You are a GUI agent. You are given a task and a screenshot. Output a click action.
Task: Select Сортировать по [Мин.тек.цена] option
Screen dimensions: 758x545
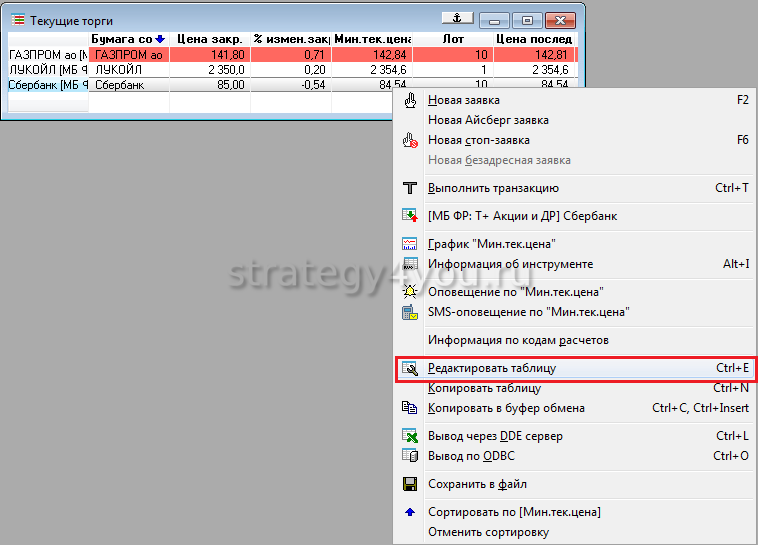pyautogui.click(x=514, y=512)
